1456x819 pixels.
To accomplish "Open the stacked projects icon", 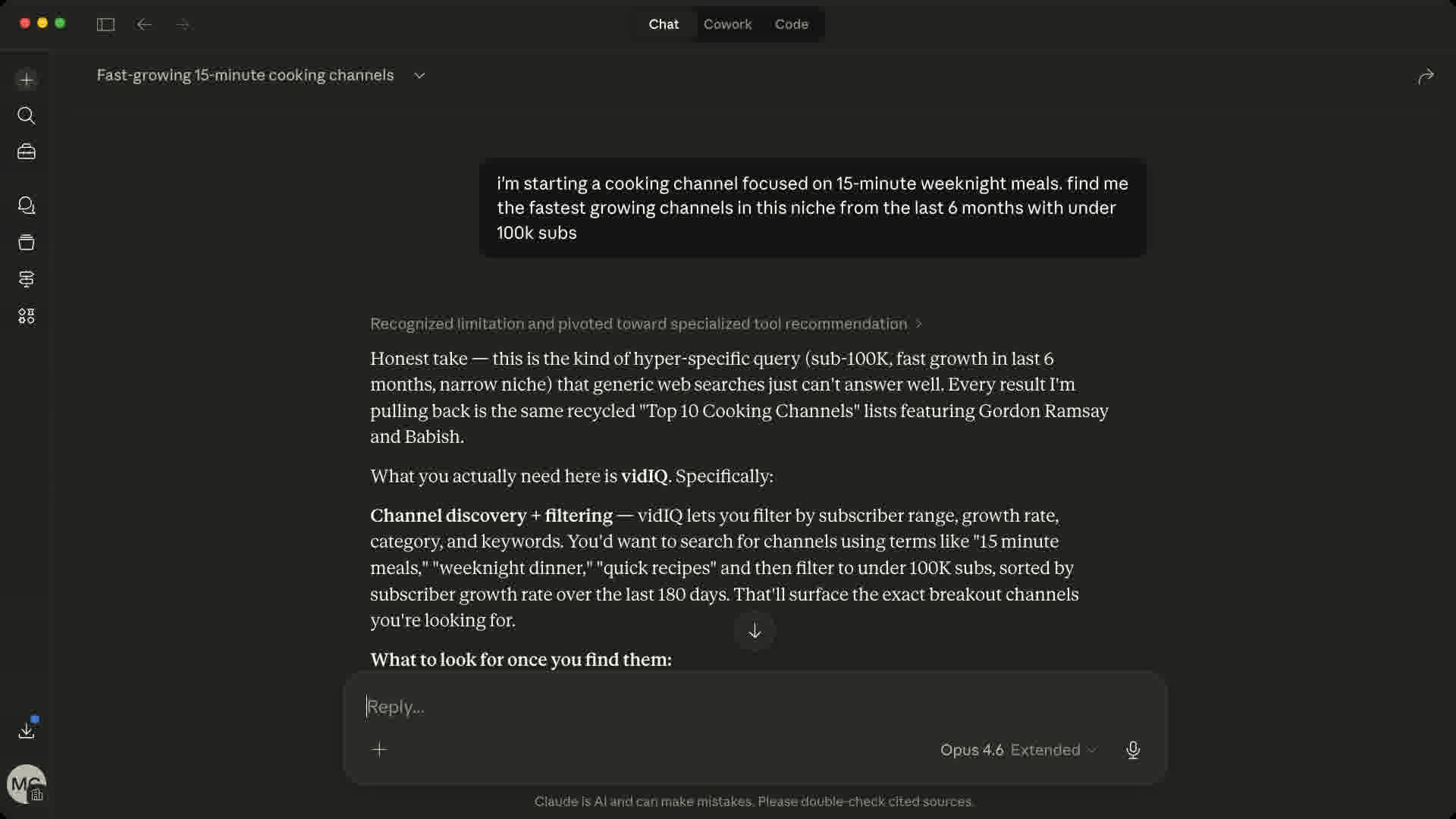I will pyautogui.click(x=27, y=242).
